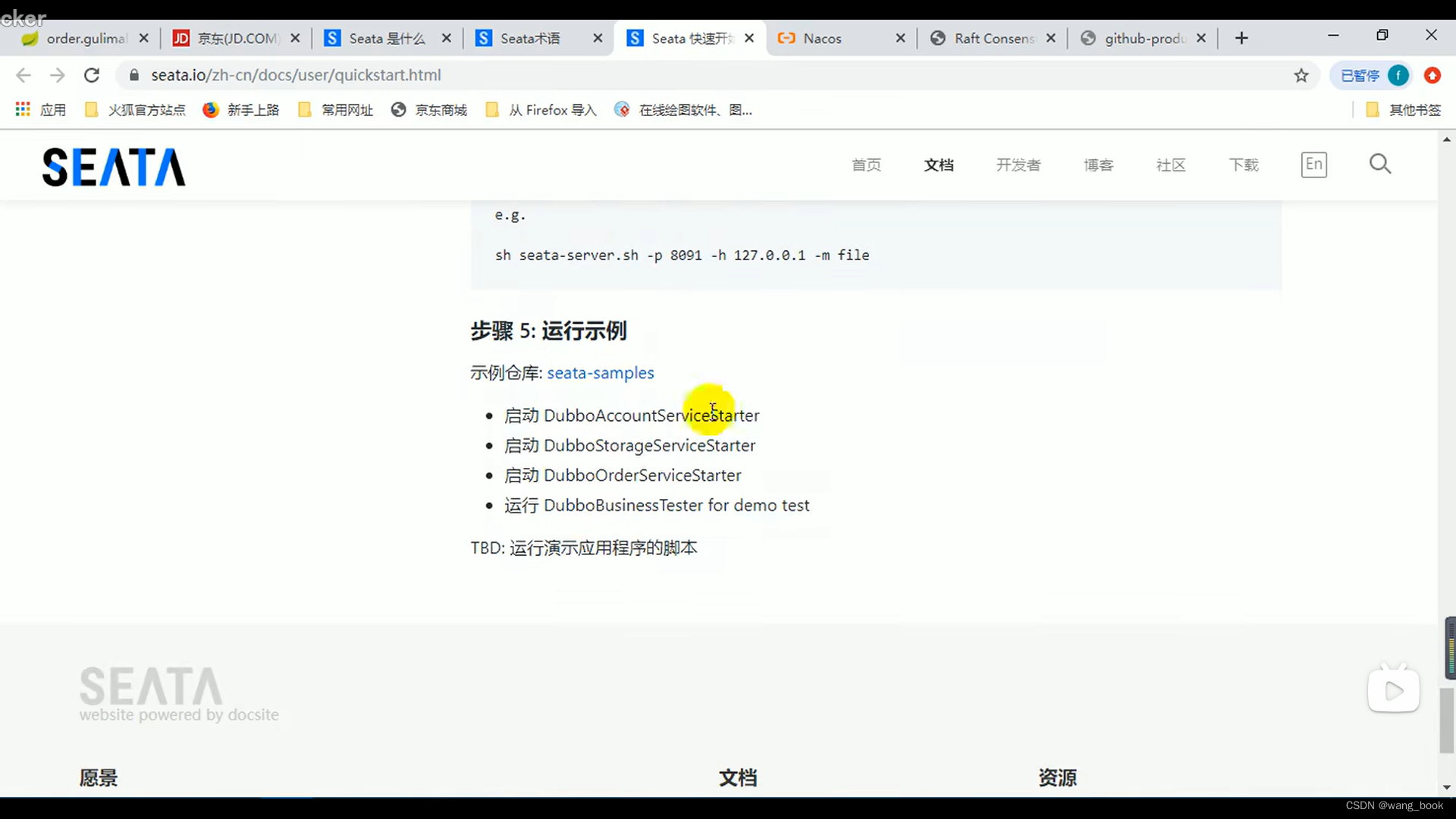Switch to the 京东(JD.COM) tab
Viewport: 1456px width, 819px height.
235,38
